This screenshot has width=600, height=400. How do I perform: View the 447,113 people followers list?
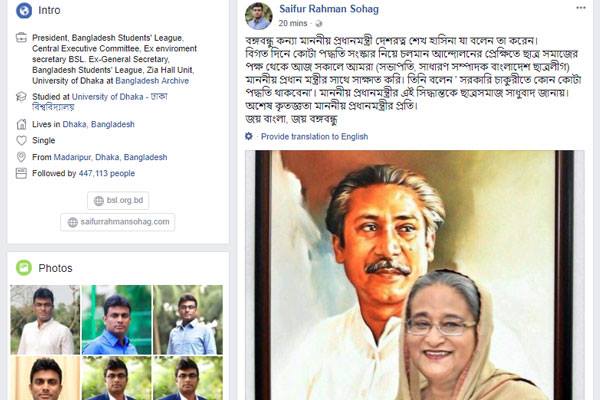point(107,173)
